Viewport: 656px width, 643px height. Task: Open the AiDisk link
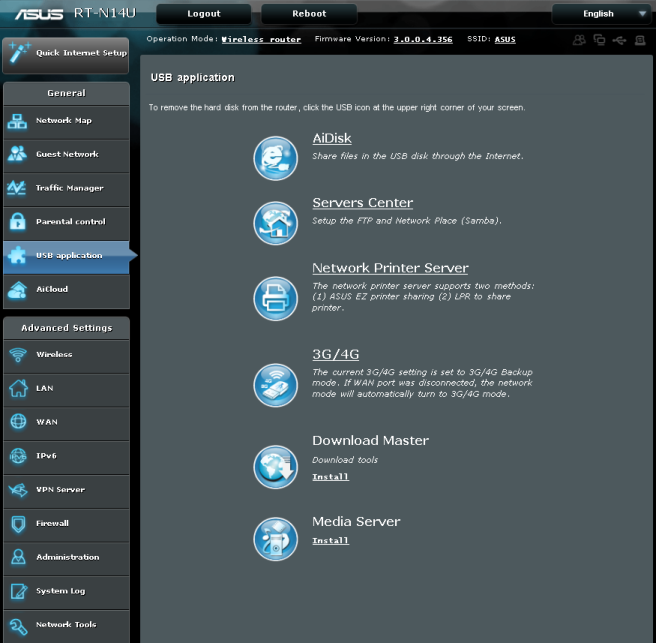click(332, 138)
